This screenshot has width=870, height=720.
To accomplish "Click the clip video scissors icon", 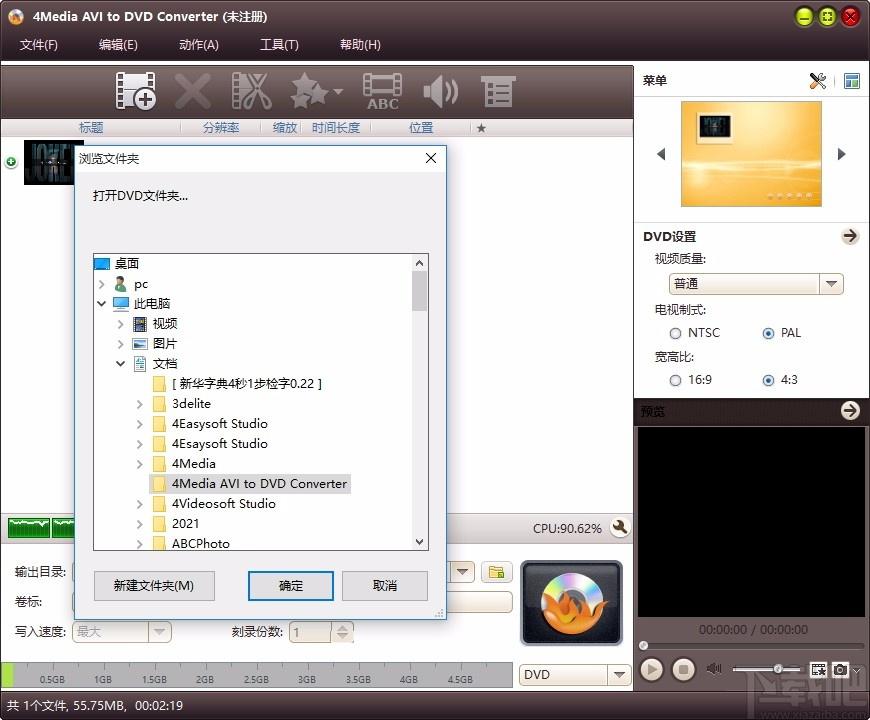I will pos(251,90).
